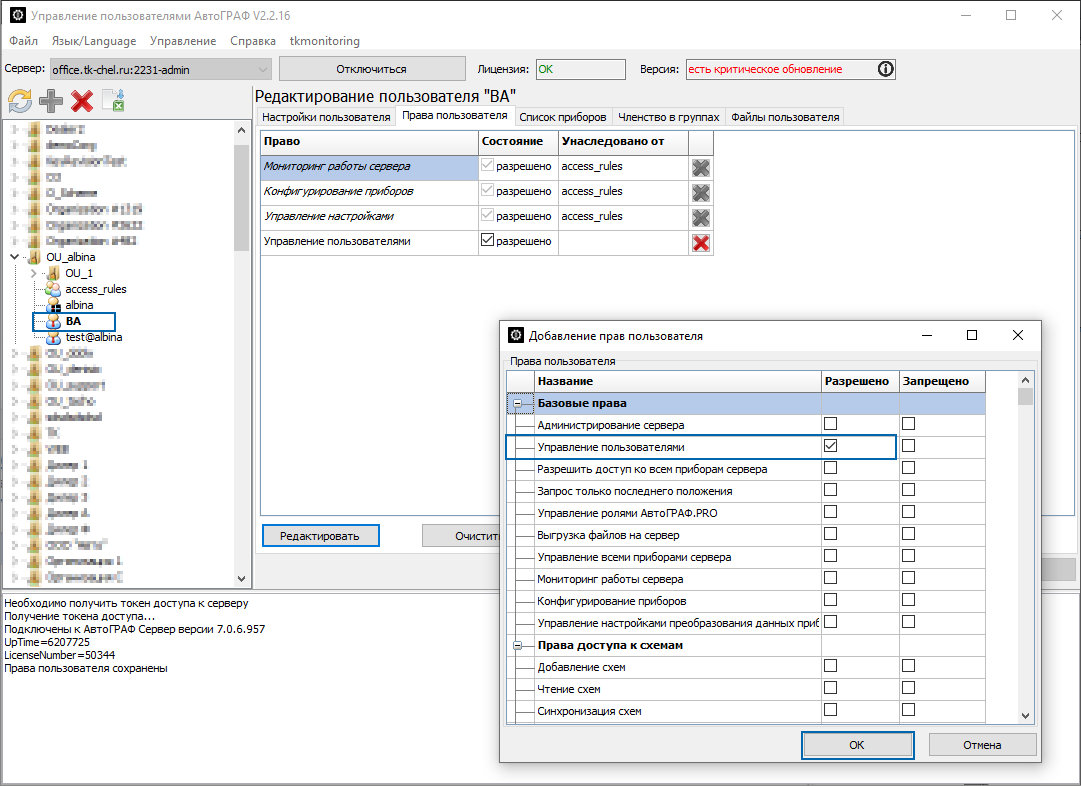
Task: Open the Файл menu
Action: coord(23,41)
